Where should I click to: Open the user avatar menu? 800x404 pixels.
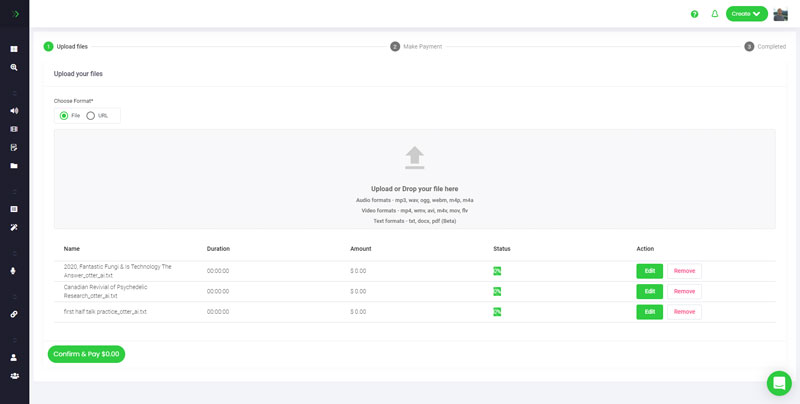click(781, 14)
